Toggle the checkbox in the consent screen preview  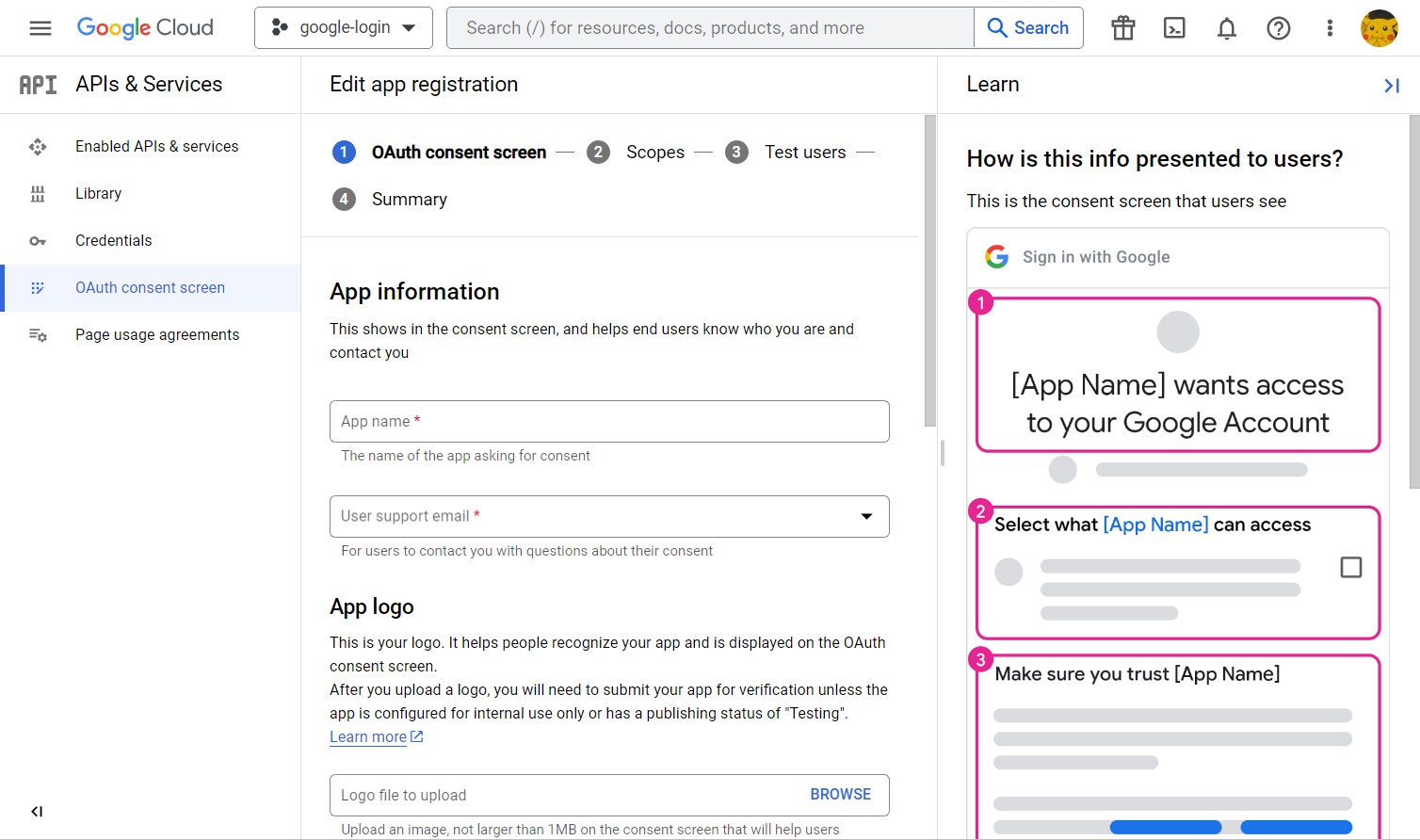1350,567
